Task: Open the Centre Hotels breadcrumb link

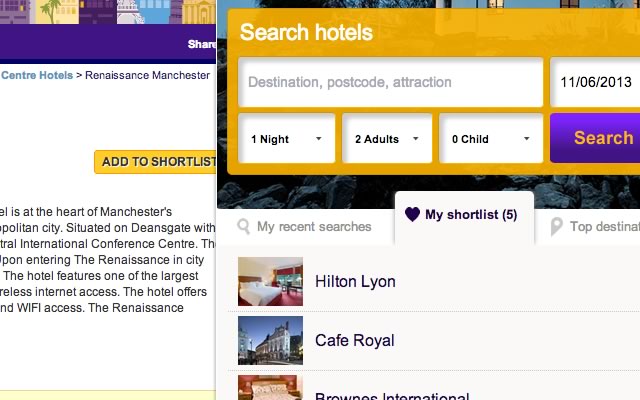Action: [37, 75]
